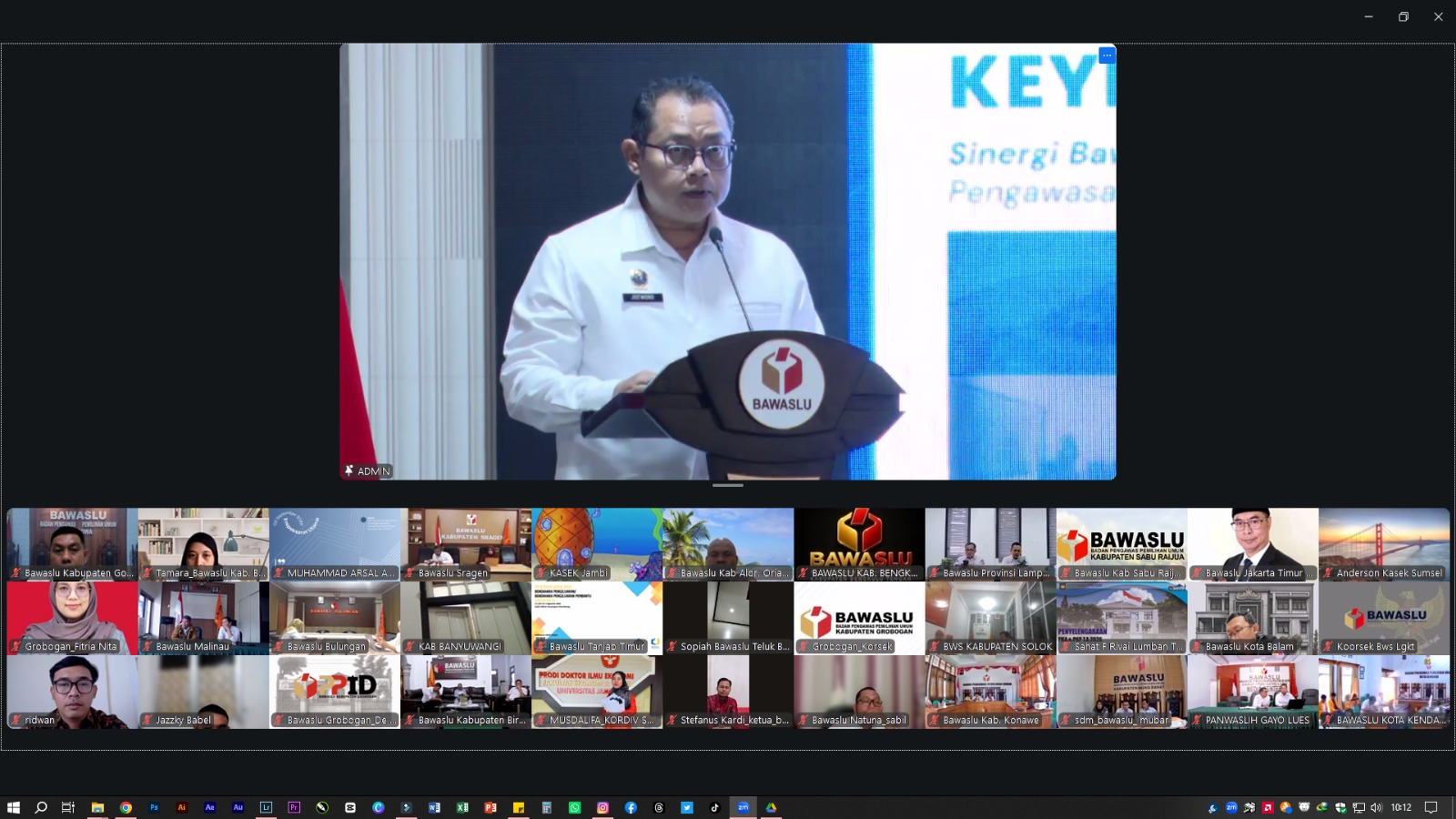Select the Anderson Kasek Sumsel participant thumbnail

[1384, 544]
